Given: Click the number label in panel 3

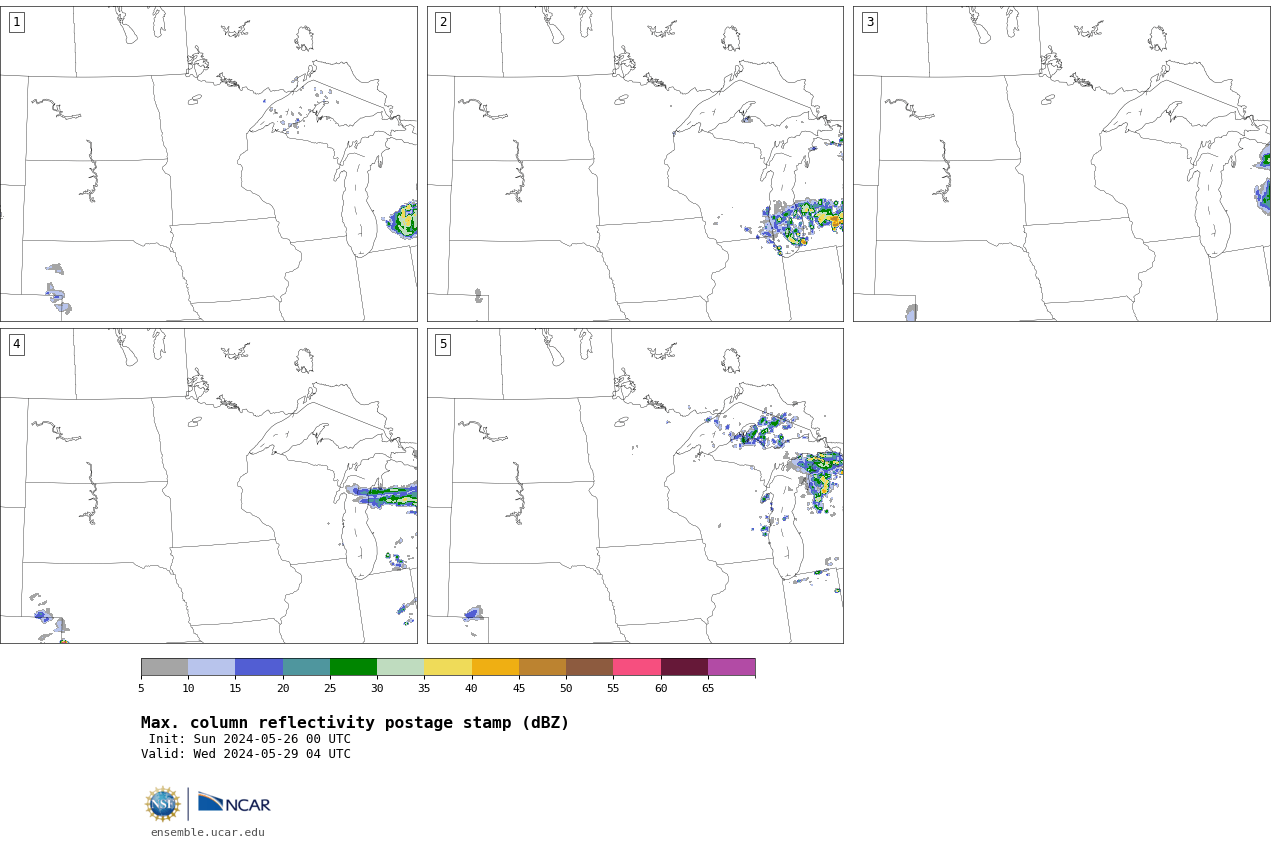Looking at the screenshot, I should (869, 22).
